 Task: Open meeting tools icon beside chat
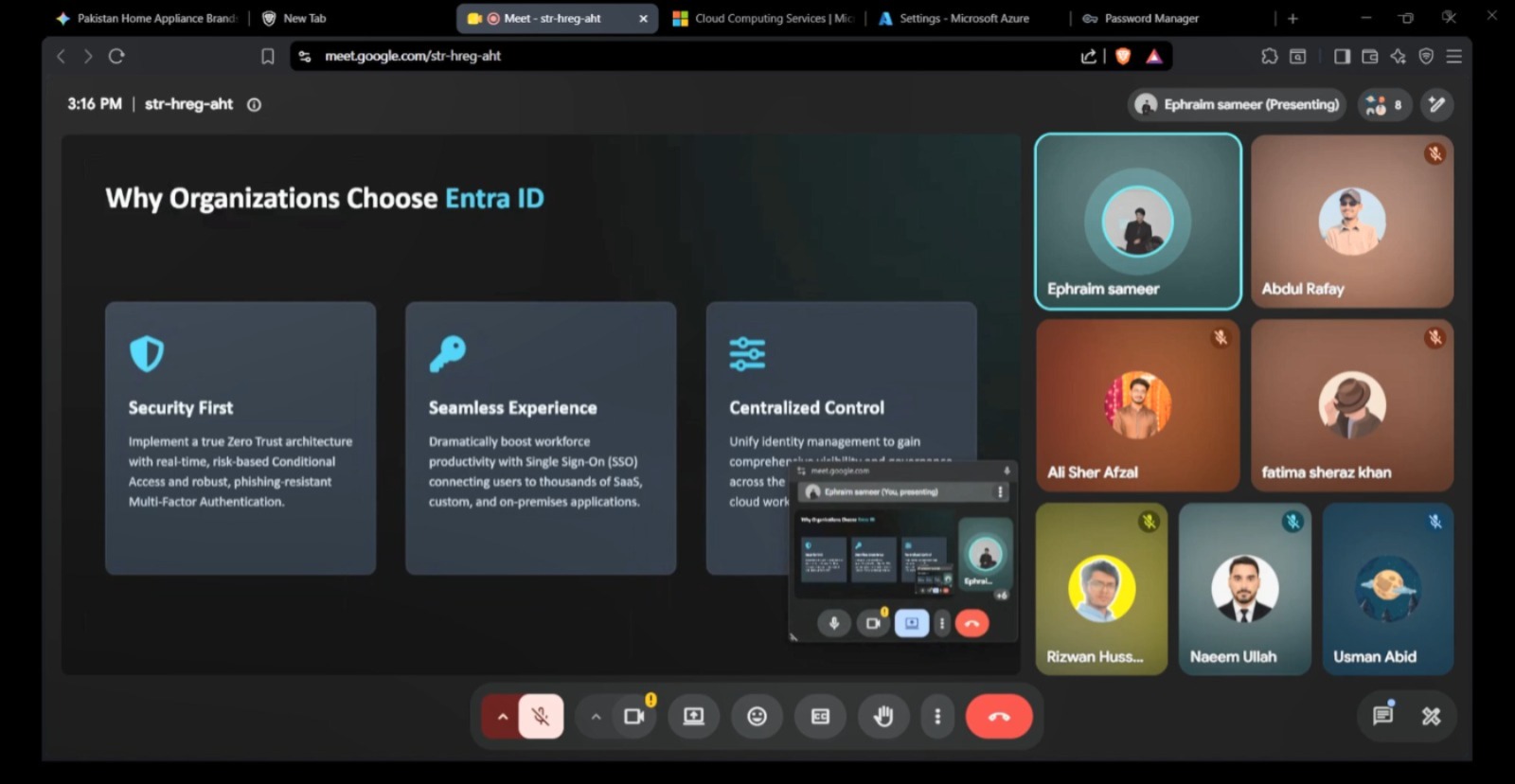coord(1432,716)
